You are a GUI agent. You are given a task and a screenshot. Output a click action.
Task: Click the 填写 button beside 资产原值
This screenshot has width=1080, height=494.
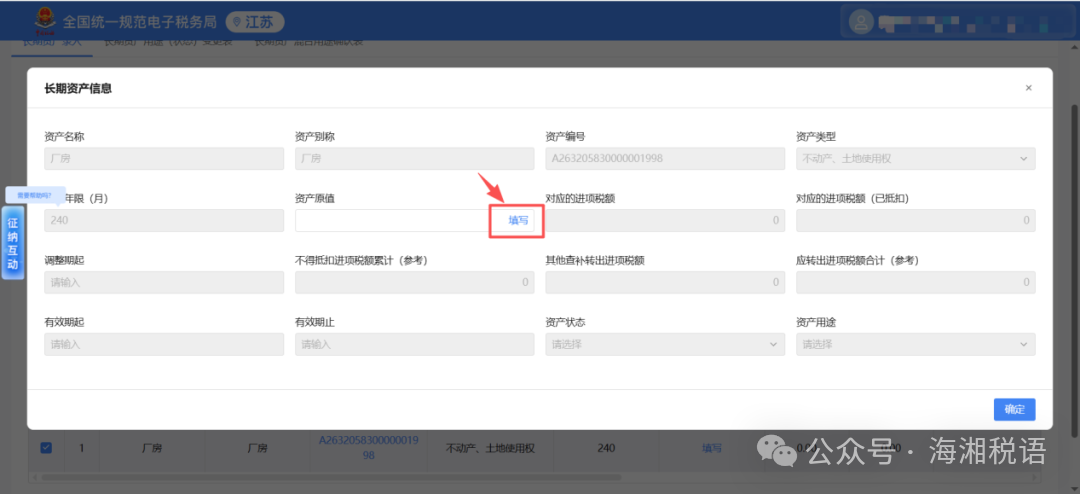(x=518, y=220)
